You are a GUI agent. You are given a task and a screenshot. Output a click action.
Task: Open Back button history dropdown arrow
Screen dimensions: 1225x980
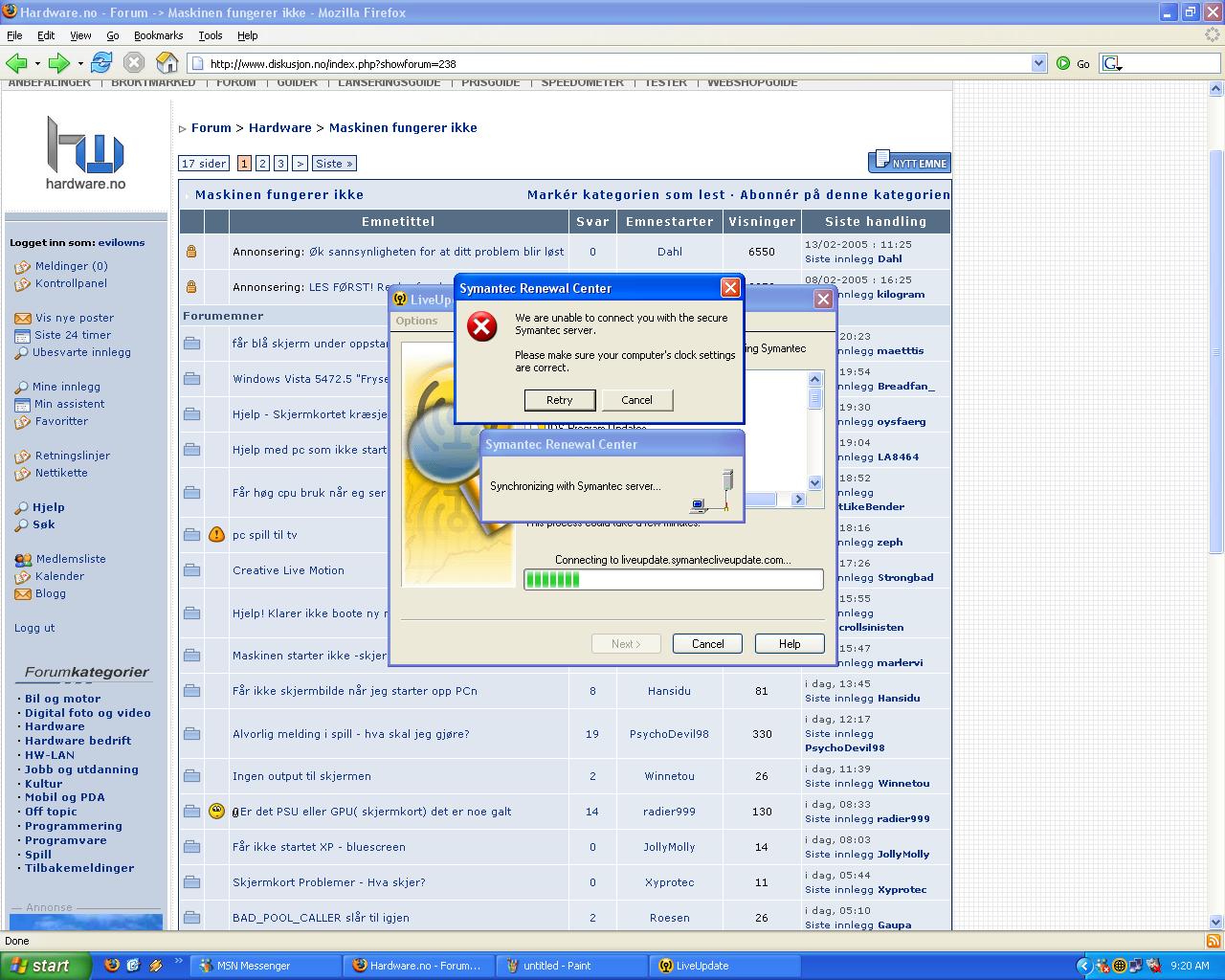(x=37, y=64)
